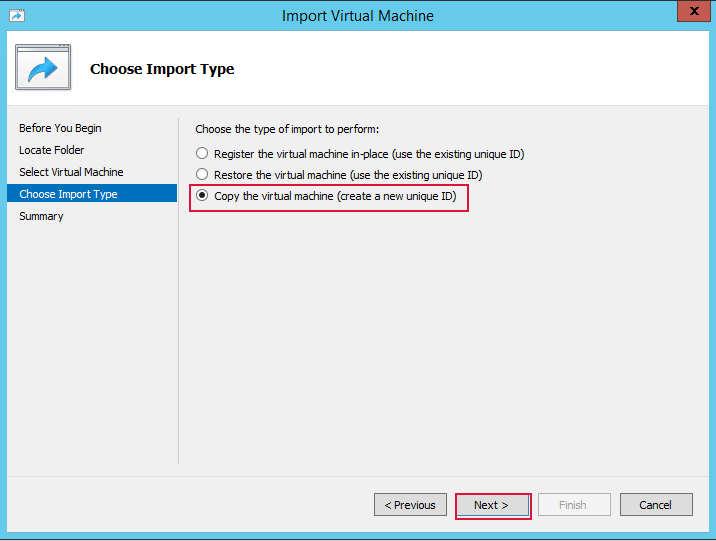The height and width of the screenshot is (541, 716).
Task: Choose Restore the virtual machine radio button
Action: [x=202, y=175]
